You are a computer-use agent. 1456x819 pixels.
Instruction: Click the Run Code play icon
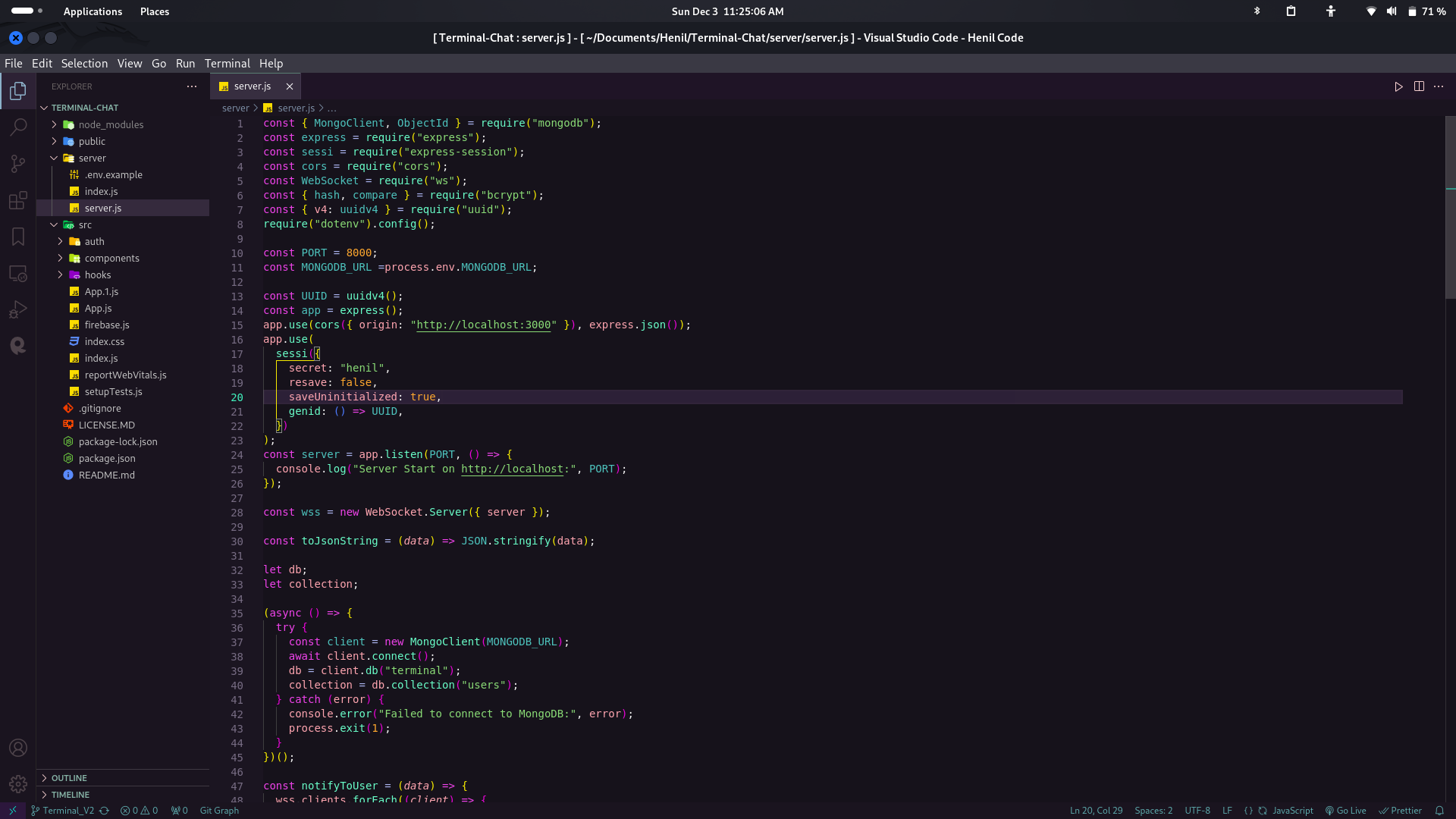1398,86
